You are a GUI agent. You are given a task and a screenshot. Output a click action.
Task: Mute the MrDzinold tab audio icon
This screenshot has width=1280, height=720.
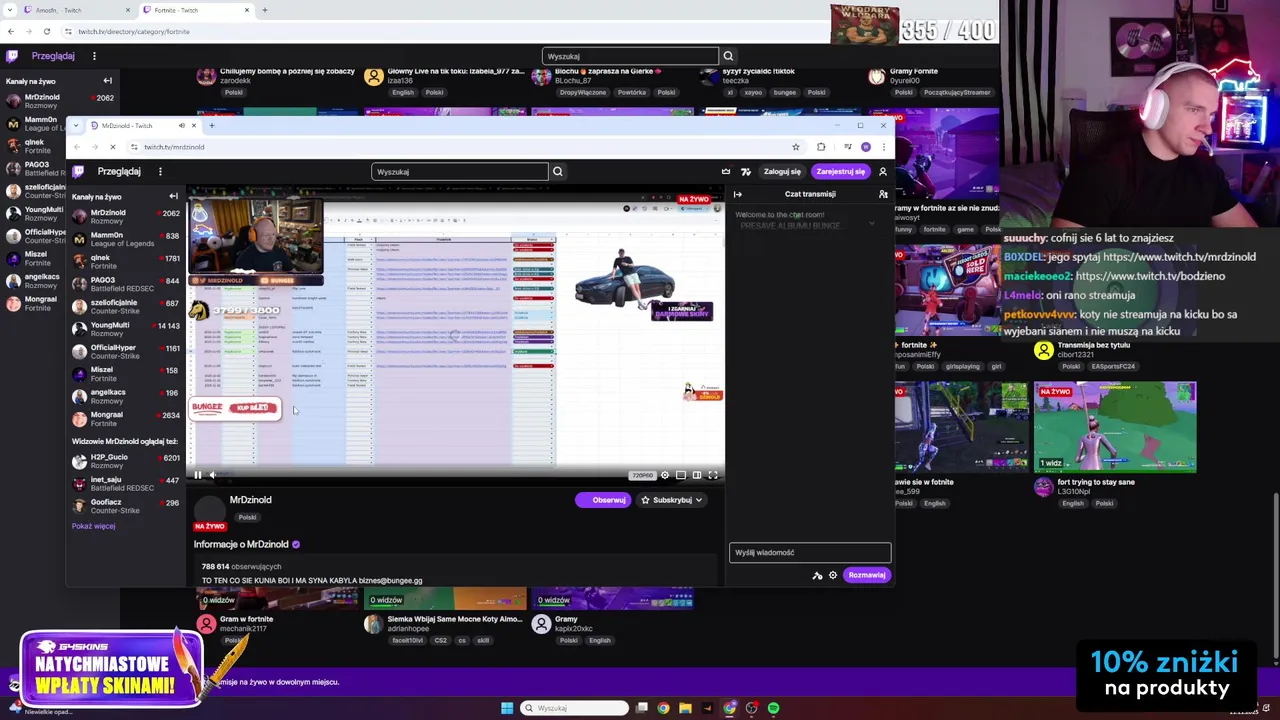pos(181,125)
